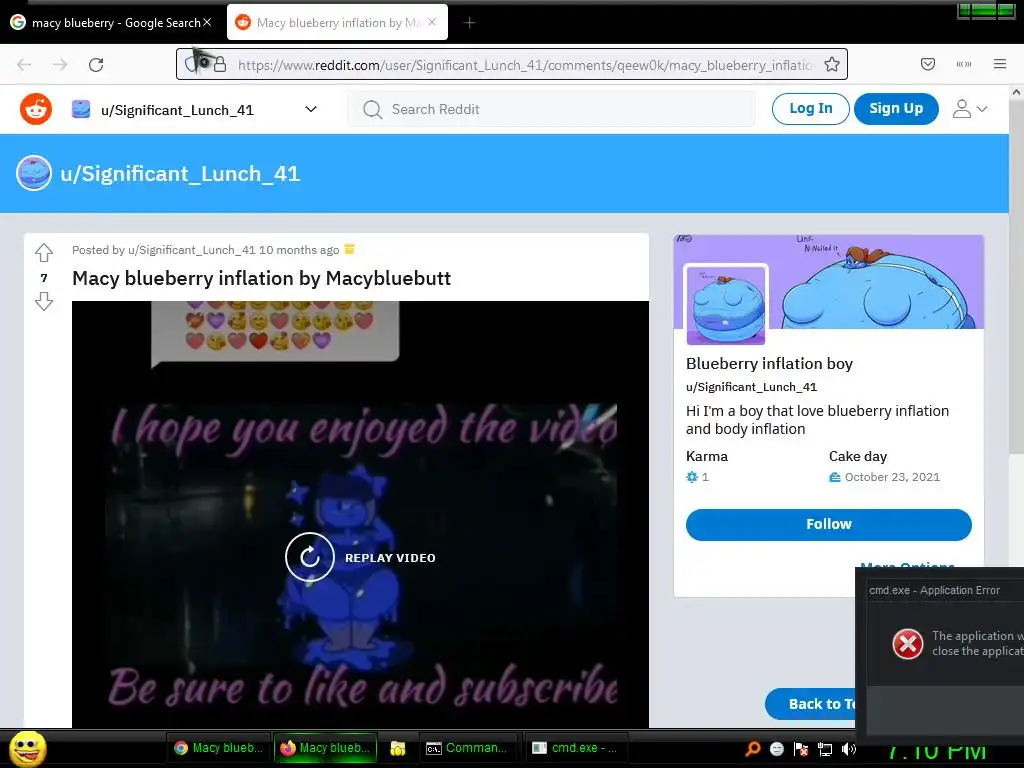Click the round grey tray icon beside magnifier
This screenshot has height=768, width=1024.
[x=776, y=749]
